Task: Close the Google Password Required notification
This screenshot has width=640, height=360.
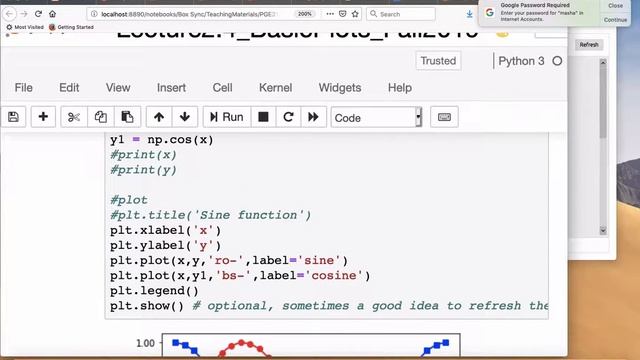Action: pos(615,6)
